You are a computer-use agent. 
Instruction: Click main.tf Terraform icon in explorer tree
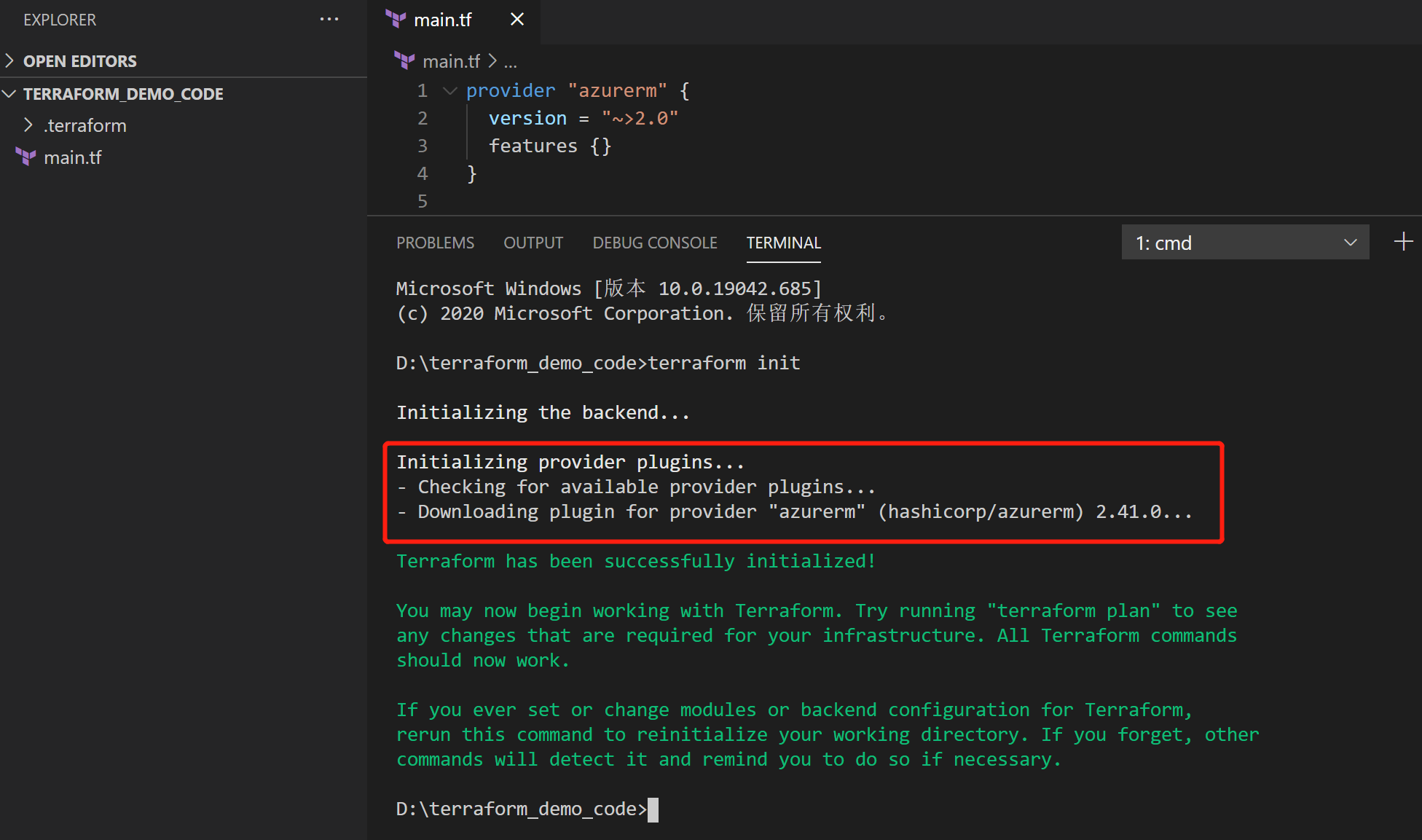[26, 157]
